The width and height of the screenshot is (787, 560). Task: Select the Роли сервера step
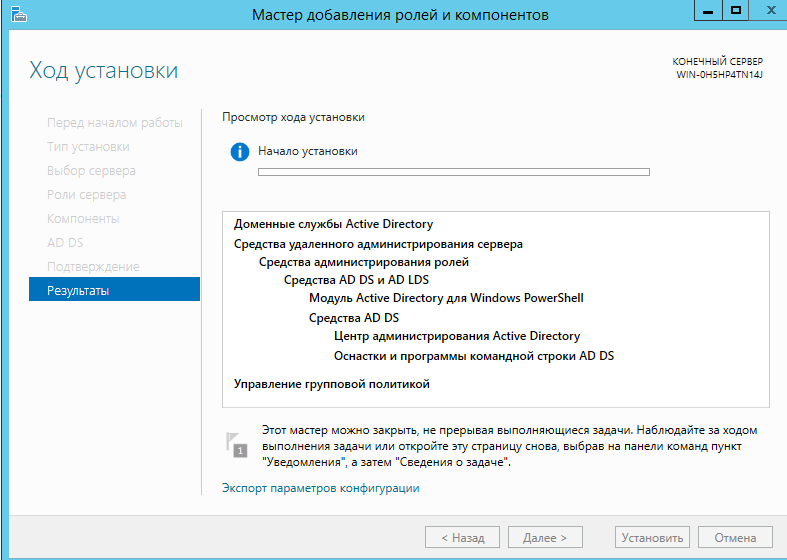87,195
